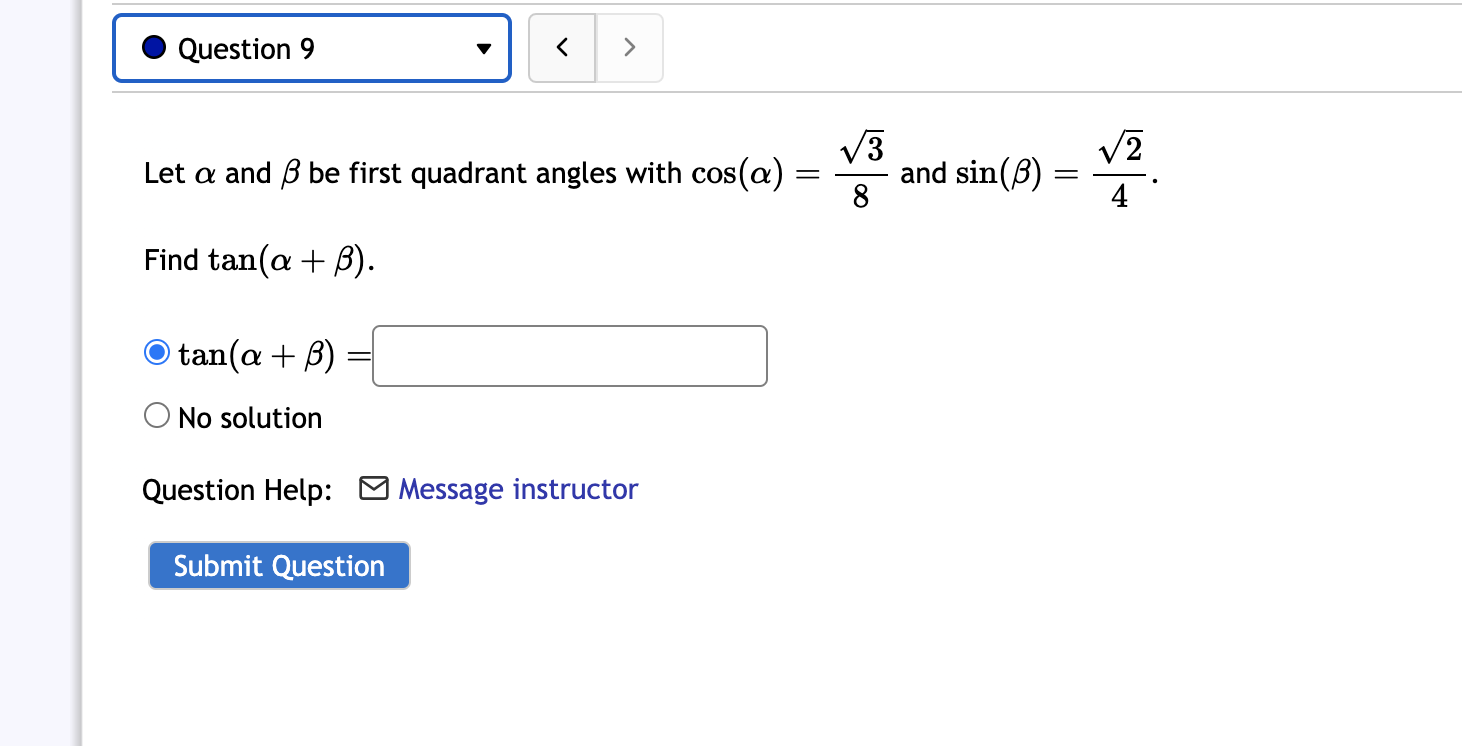Click the envelope icon next to Message instructor

[x=373, y=488]
